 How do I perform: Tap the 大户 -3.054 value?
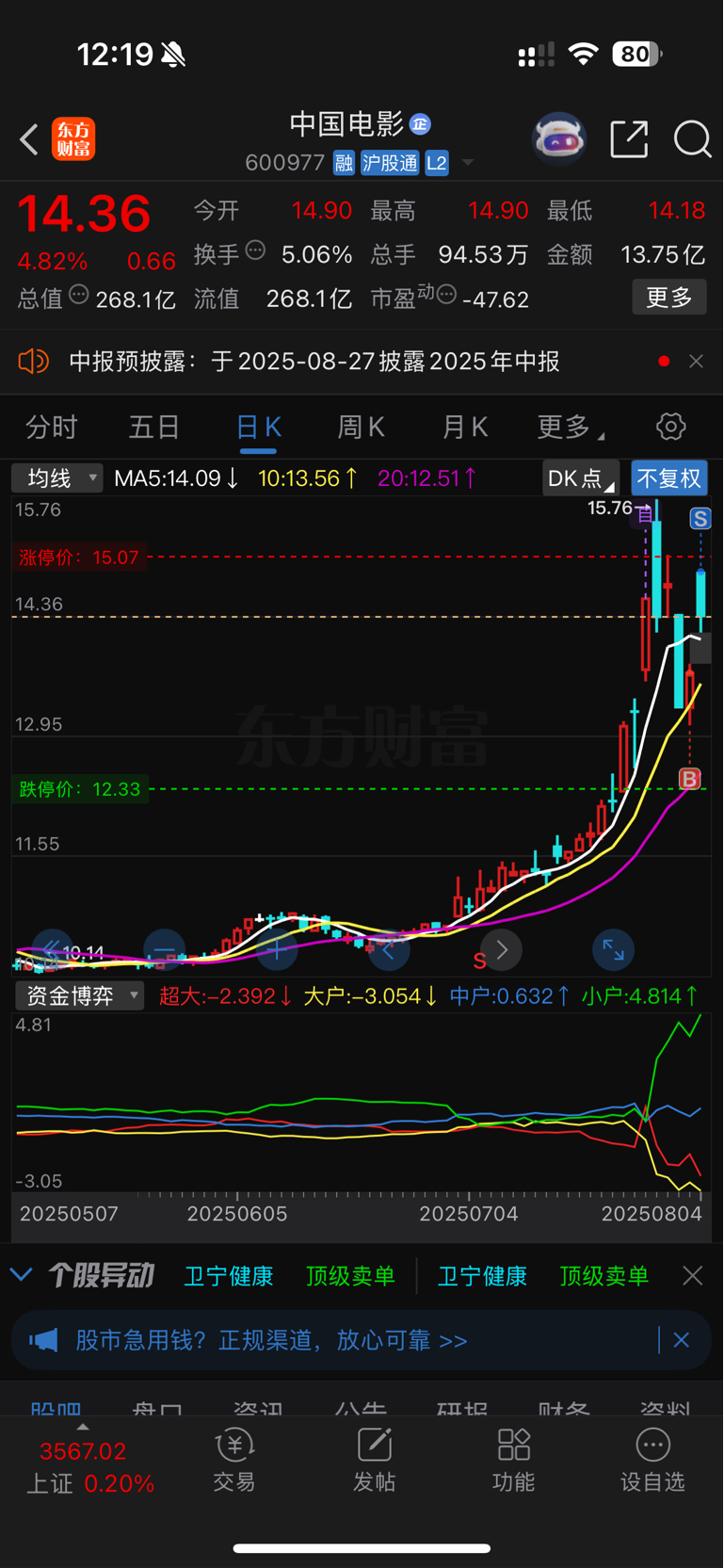pyautogui.click(x=371, y=995)
